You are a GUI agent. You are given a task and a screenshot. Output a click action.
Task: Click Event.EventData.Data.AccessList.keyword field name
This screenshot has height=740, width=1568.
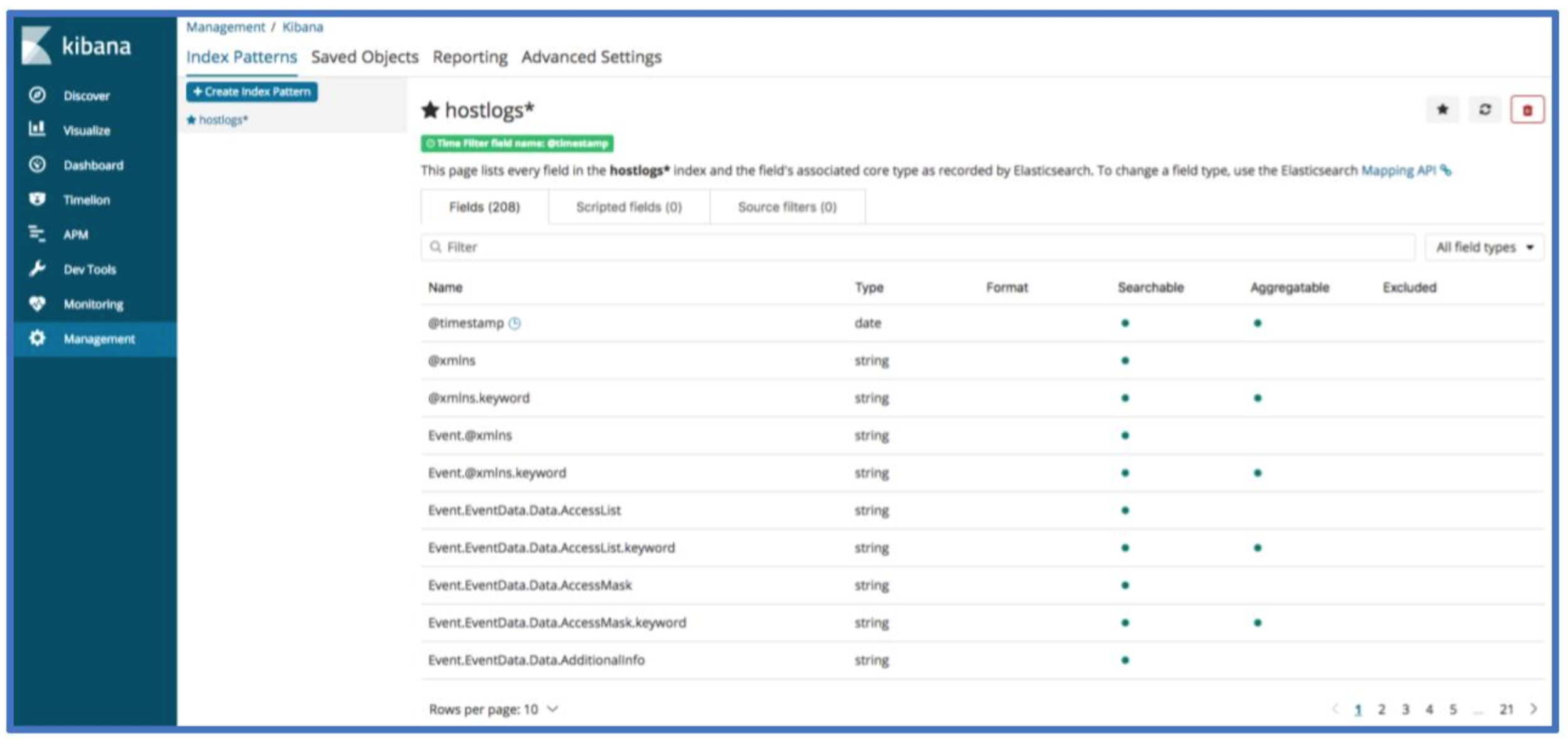click(x=551, y=547)
